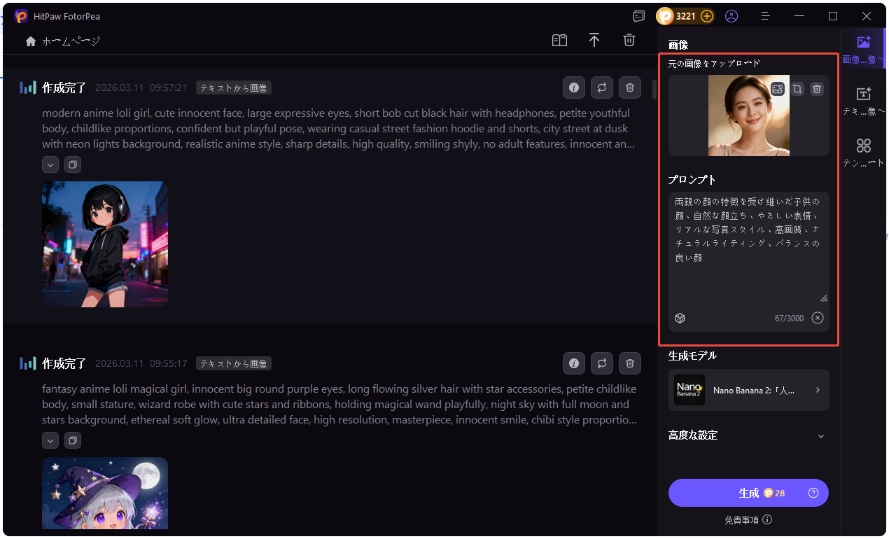The image size is (889, 539).
Task: Expand the 高度な設定 section
Action: tap(748, 436)
